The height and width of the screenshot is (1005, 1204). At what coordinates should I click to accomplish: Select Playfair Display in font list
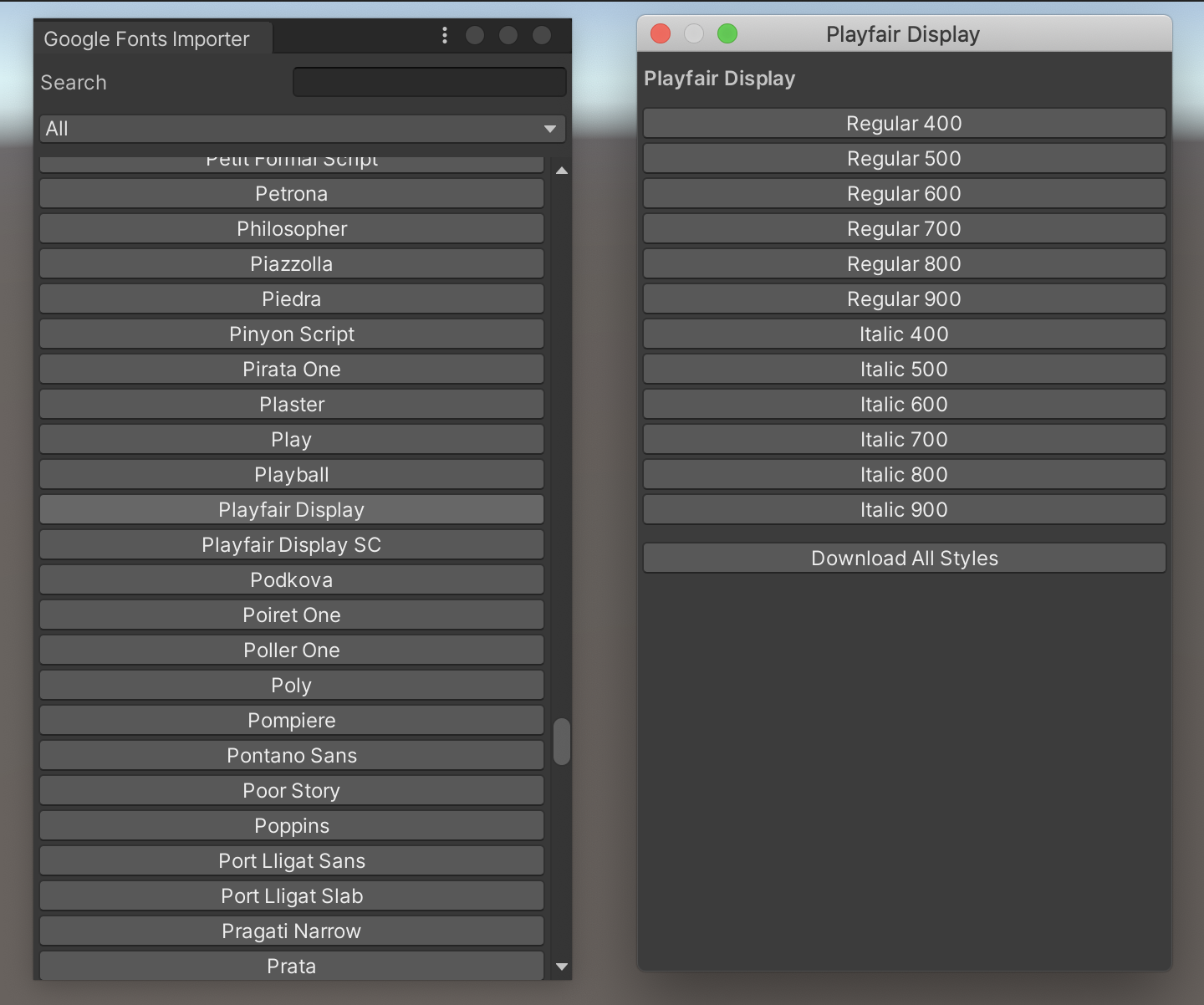coord(292,510)
